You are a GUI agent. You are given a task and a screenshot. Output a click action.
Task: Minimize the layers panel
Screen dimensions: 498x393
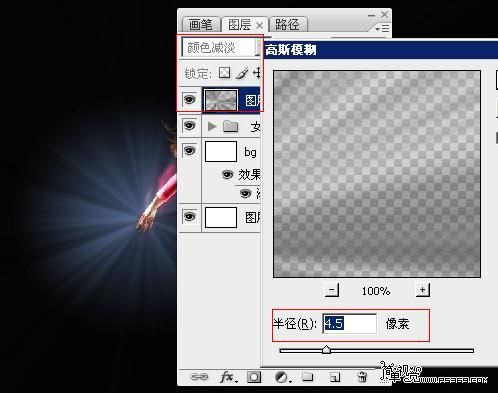371,15
